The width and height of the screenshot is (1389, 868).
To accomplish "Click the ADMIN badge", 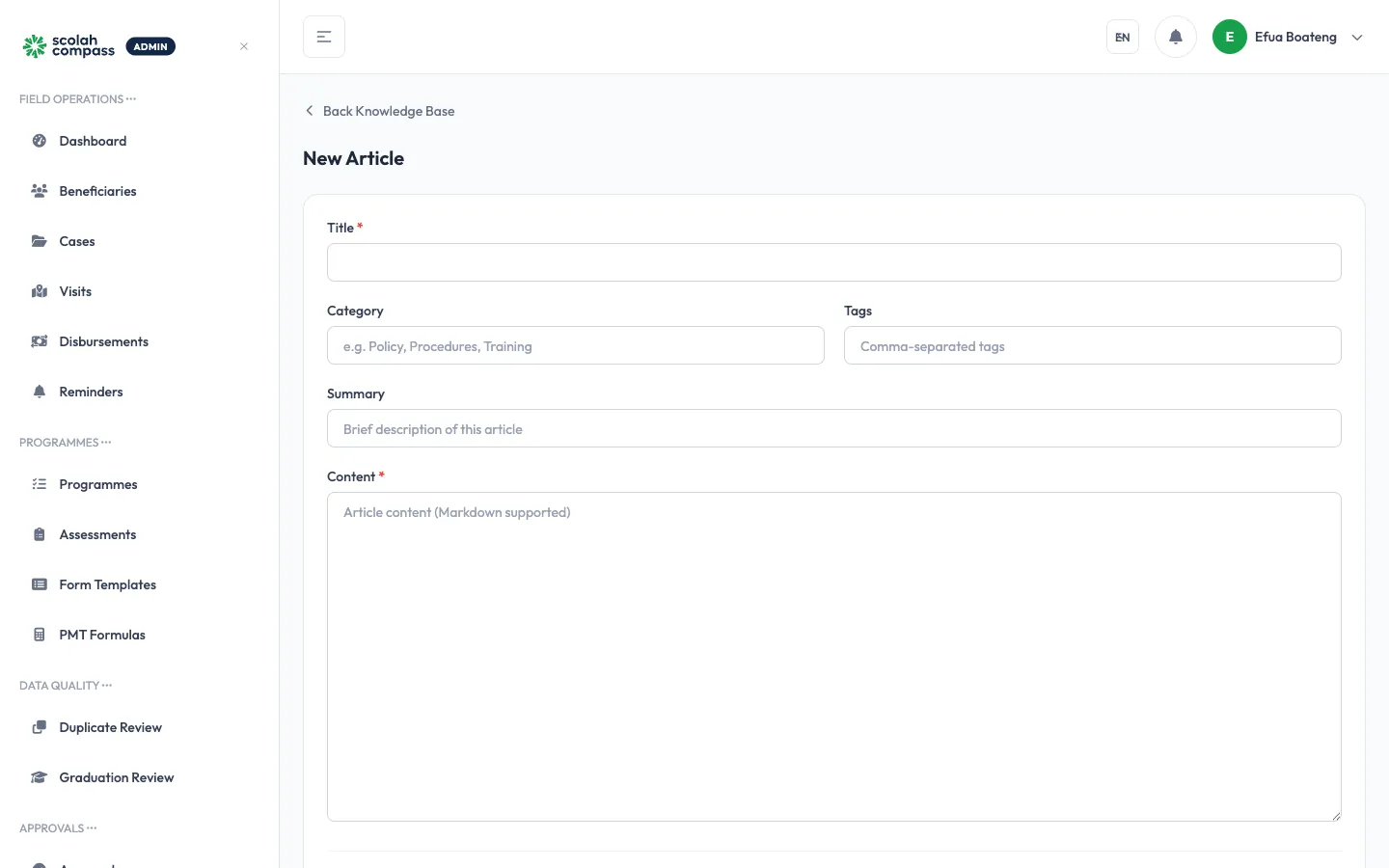I will (x=150, y=46).
